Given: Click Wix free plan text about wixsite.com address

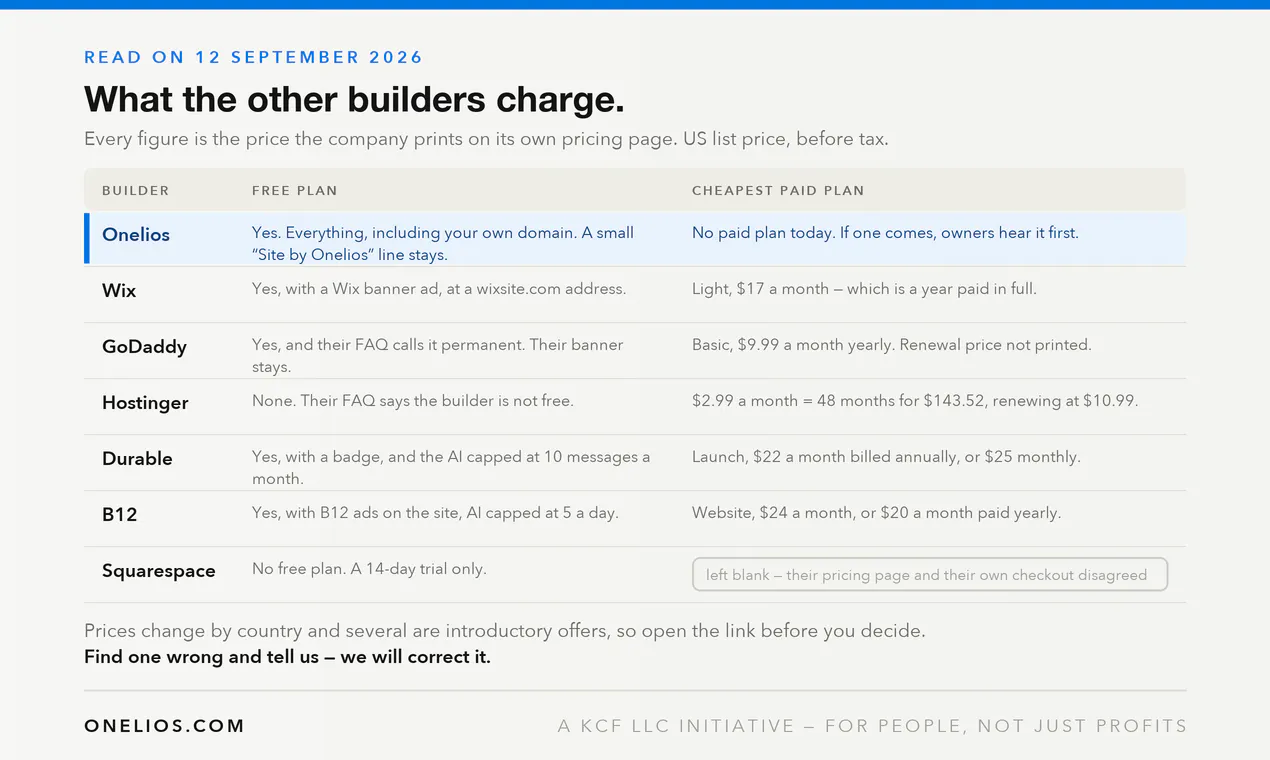Looking at the screenshot, I should click(x=439, y=289).
